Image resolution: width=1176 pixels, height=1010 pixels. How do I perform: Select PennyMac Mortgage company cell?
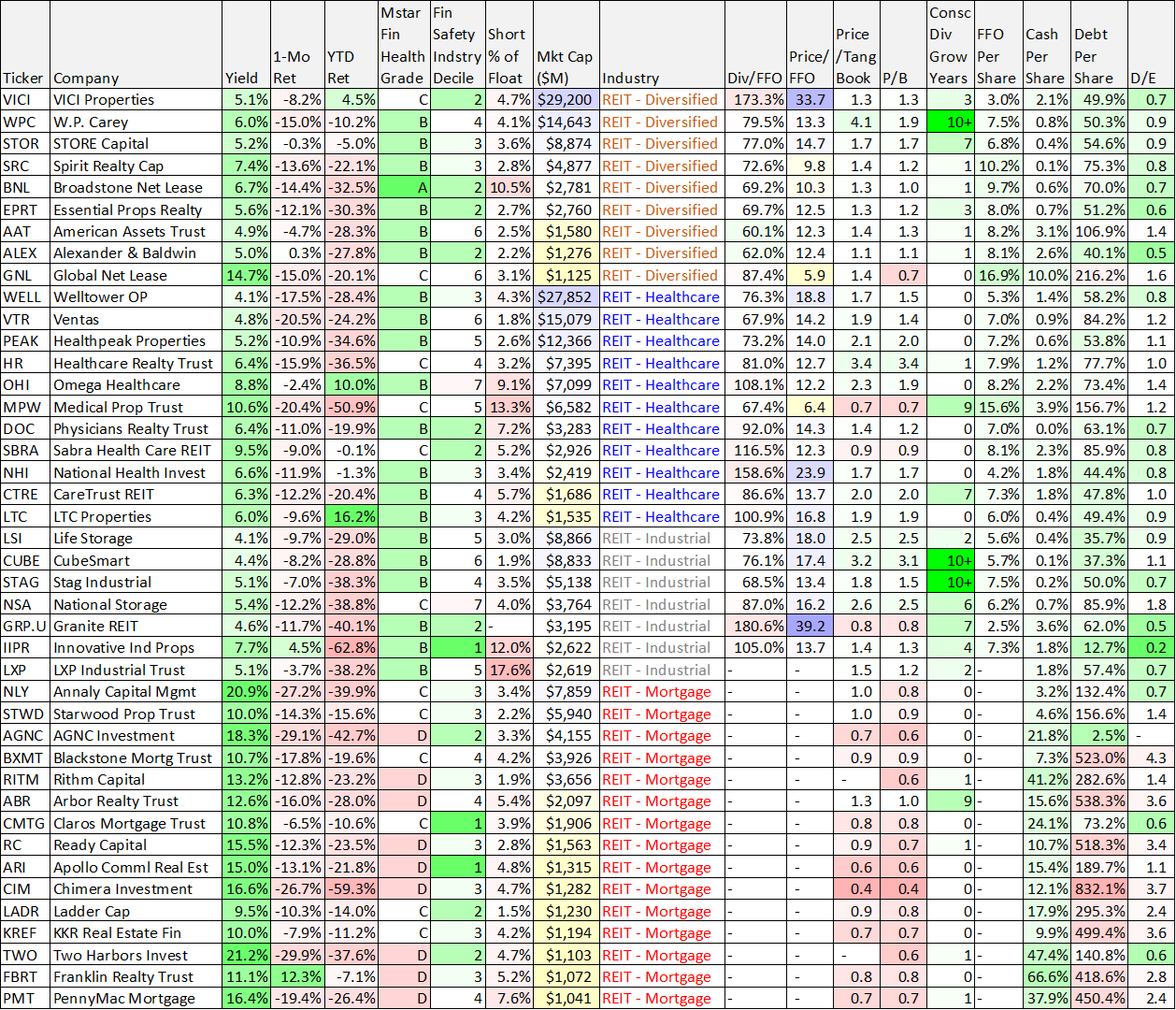136,999
